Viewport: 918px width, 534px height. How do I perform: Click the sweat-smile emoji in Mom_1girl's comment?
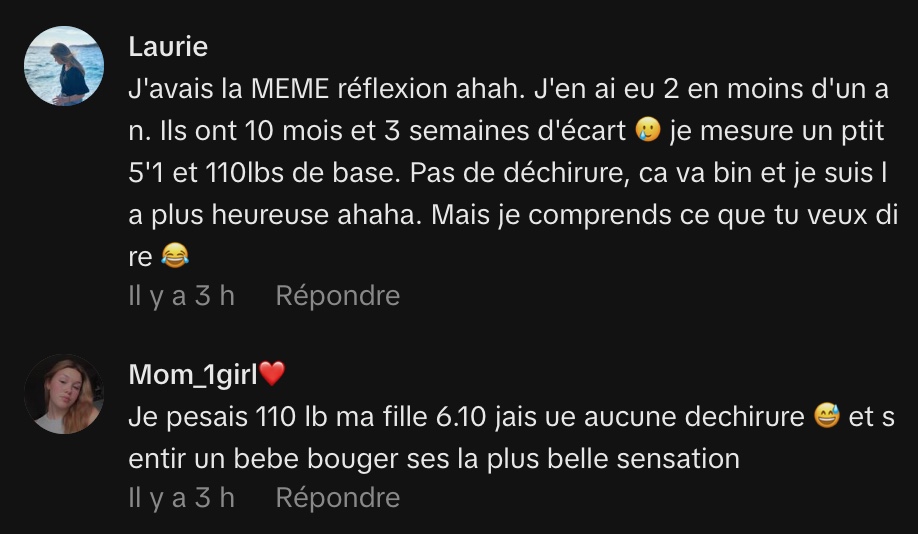coord(826,417)
